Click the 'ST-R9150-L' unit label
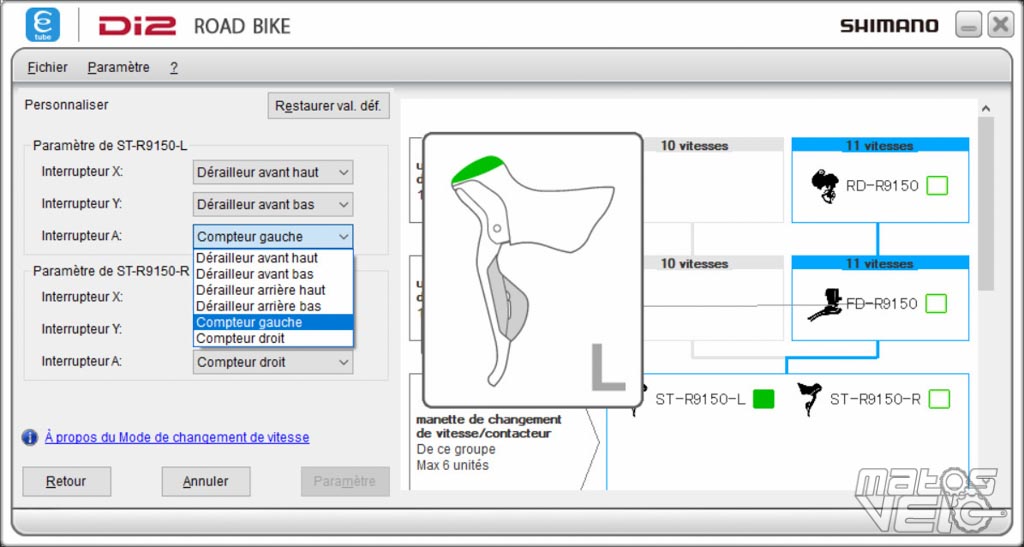Viewport: 1024px width, 547px height. click(700, 399)
